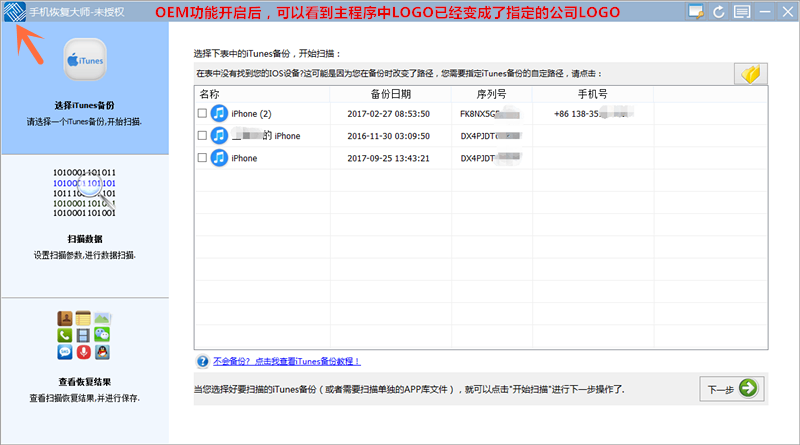The image size is (800, 445).
Task: Click the refresh icon in title bar
Action: pos(719,12)
